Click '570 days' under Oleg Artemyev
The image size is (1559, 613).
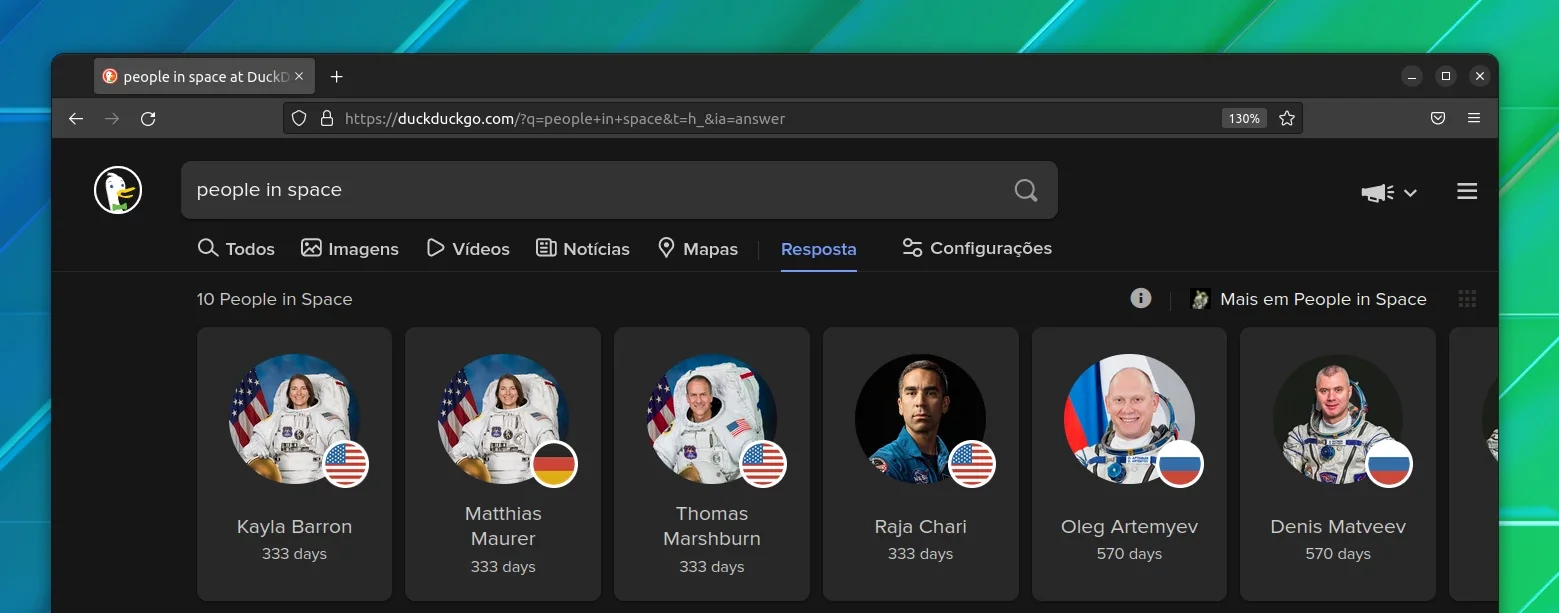1129,554
